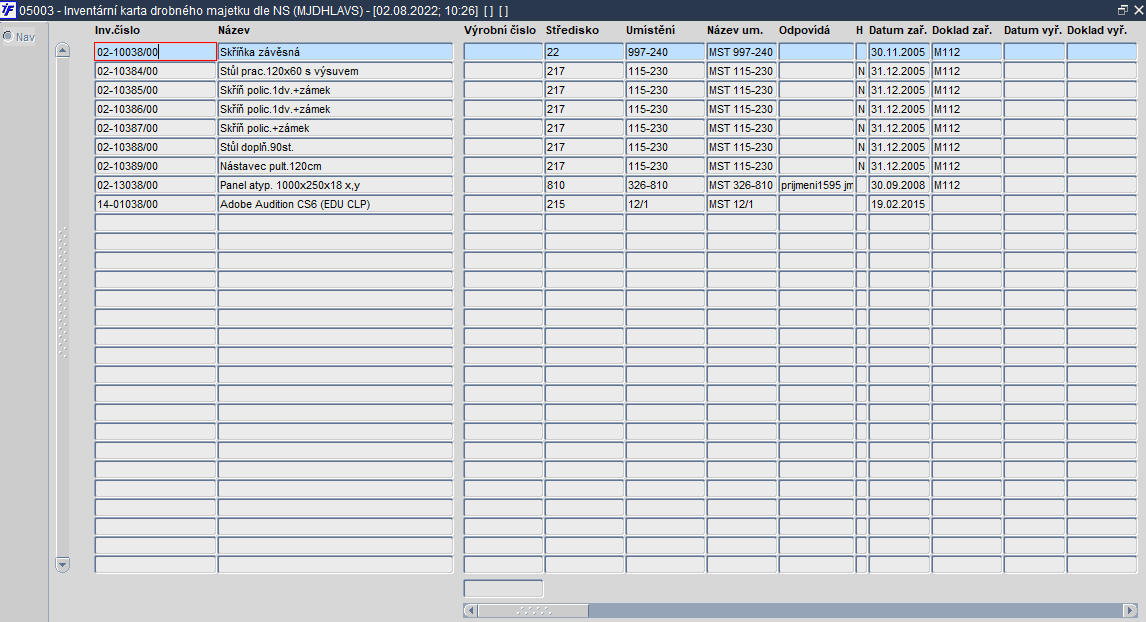1146x622 pixels.
Task: Click the 'Umístění' column header
Action: [x=650, y=30]
